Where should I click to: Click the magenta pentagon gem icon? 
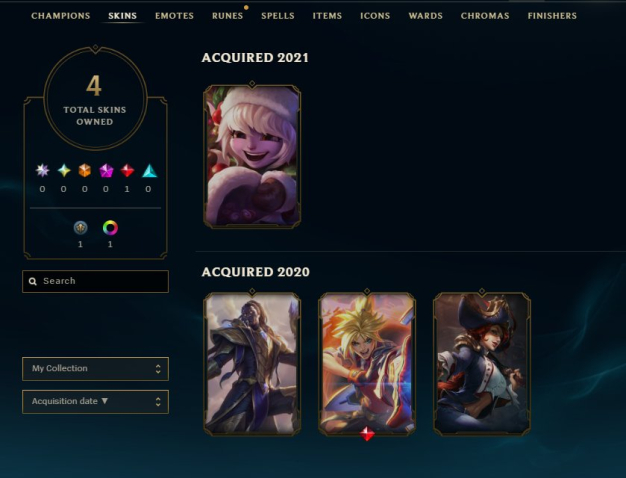[106, 171]
